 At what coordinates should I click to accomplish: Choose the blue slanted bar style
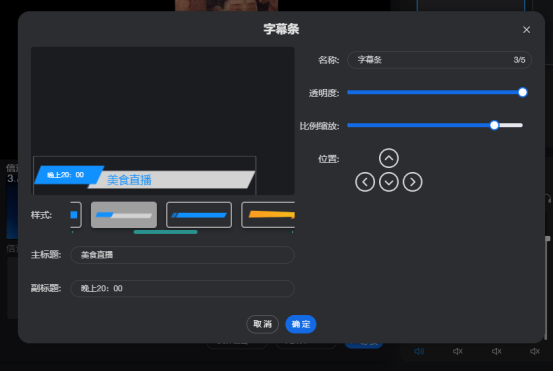(x=199, y=215)
